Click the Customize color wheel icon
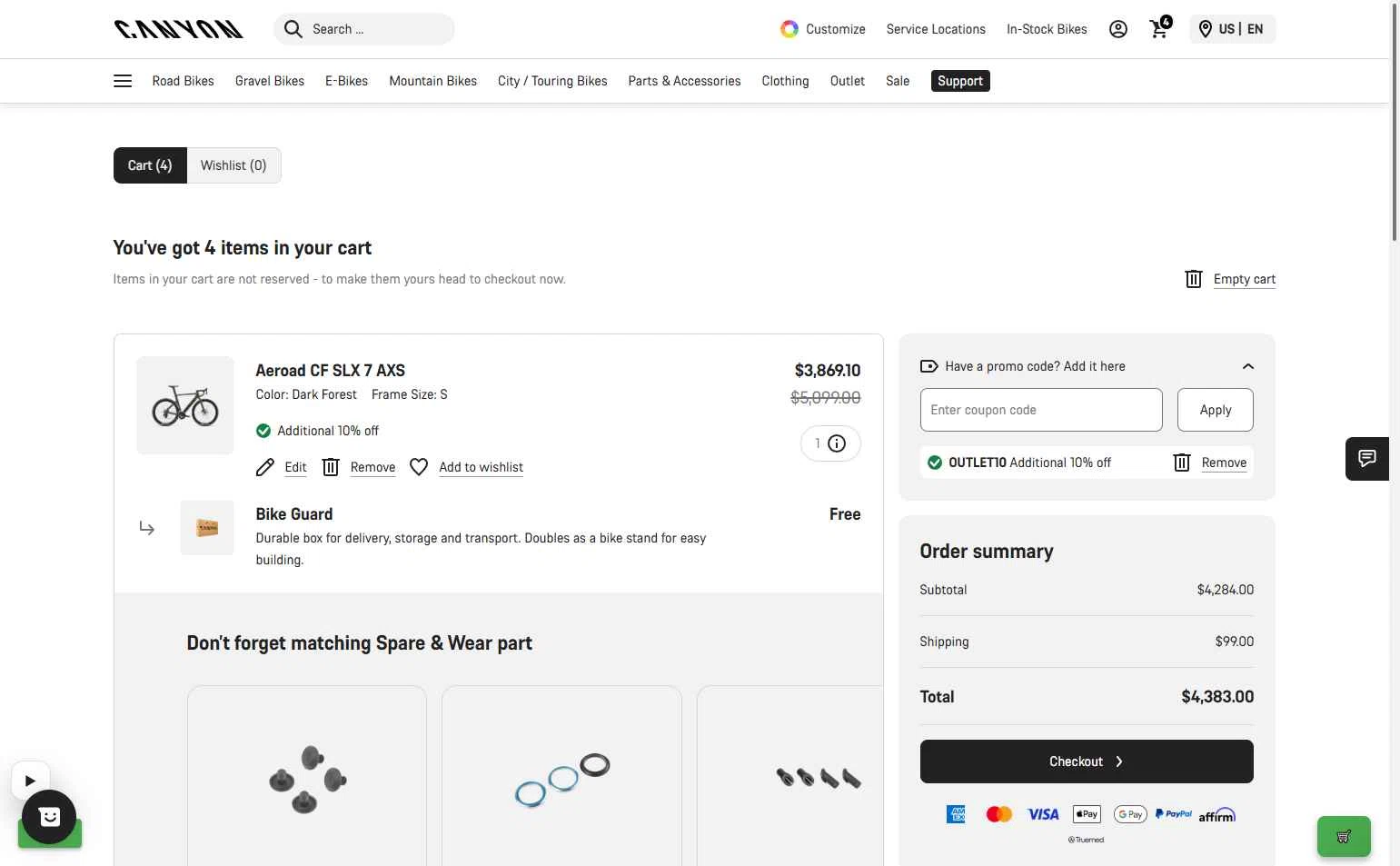 point(789,29)
